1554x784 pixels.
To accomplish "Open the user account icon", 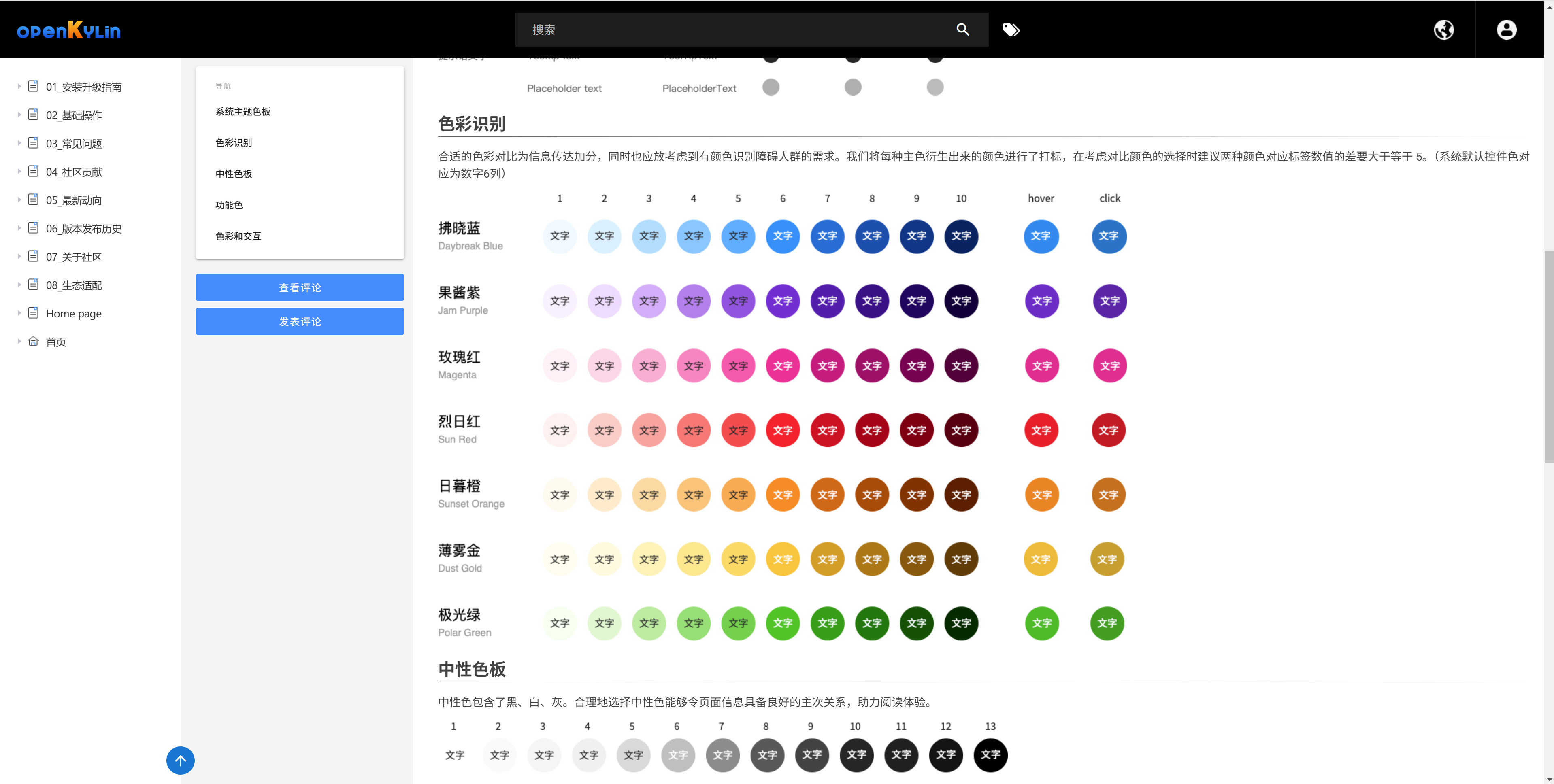I will 1506,30.
